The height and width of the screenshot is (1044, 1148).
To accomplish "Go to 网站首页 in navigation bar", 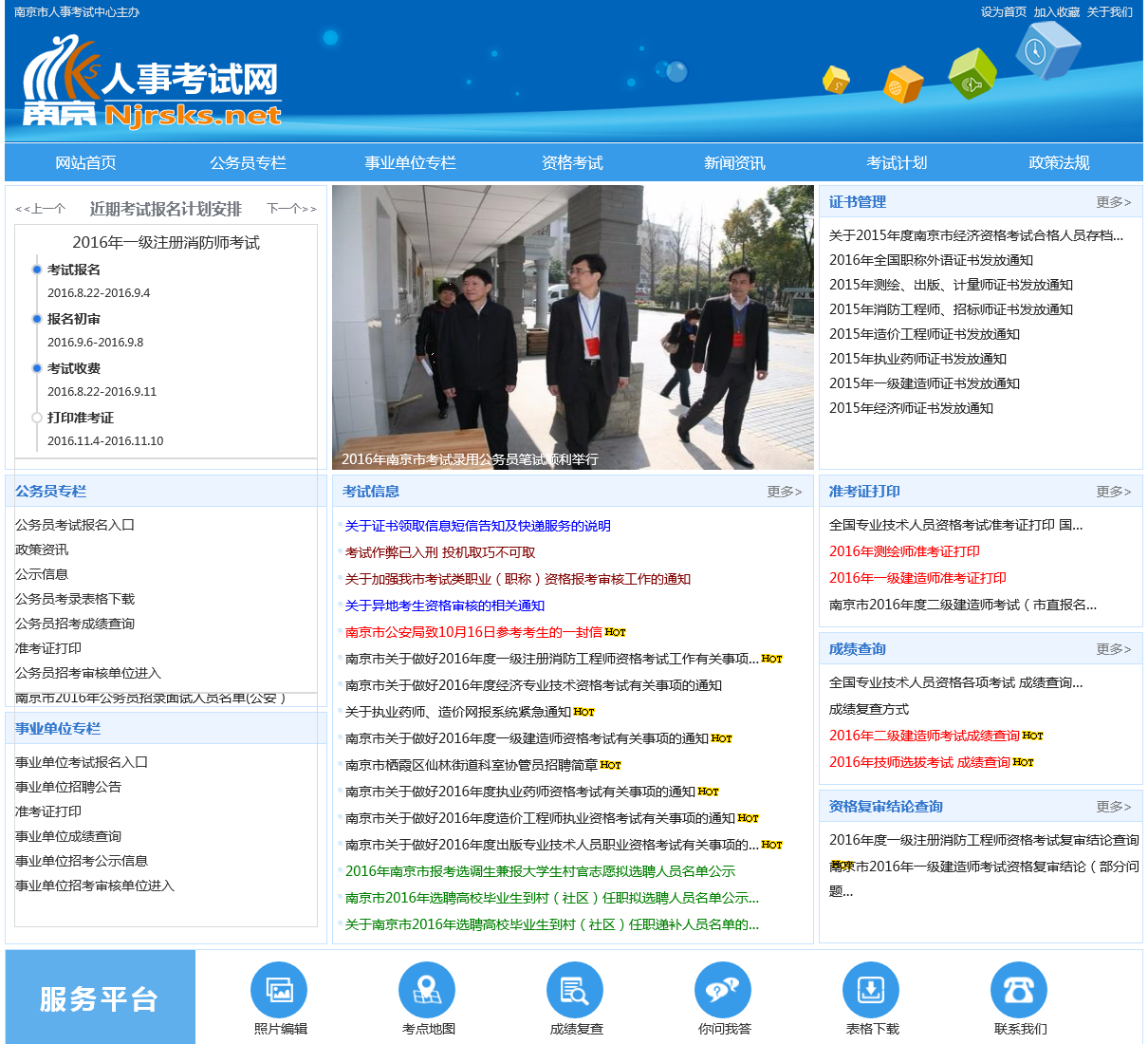I will (x=85, y=162).
